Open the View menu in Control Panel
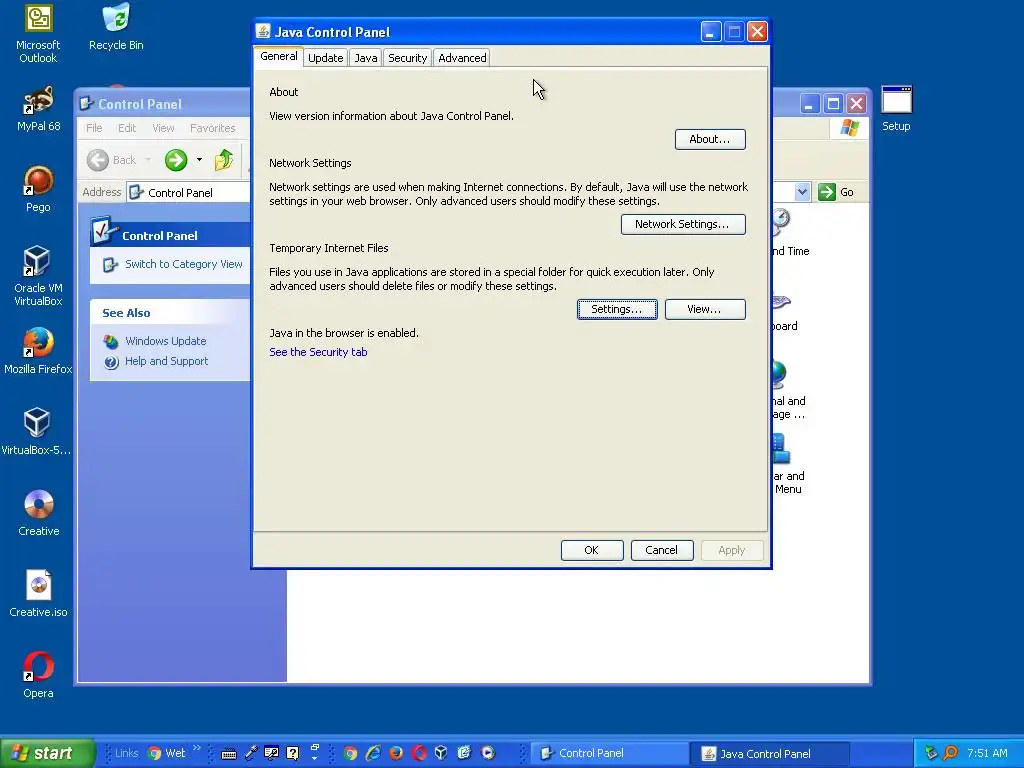Image resolution: width=1024 pixels, height=768 pixels. pos(163,128)
